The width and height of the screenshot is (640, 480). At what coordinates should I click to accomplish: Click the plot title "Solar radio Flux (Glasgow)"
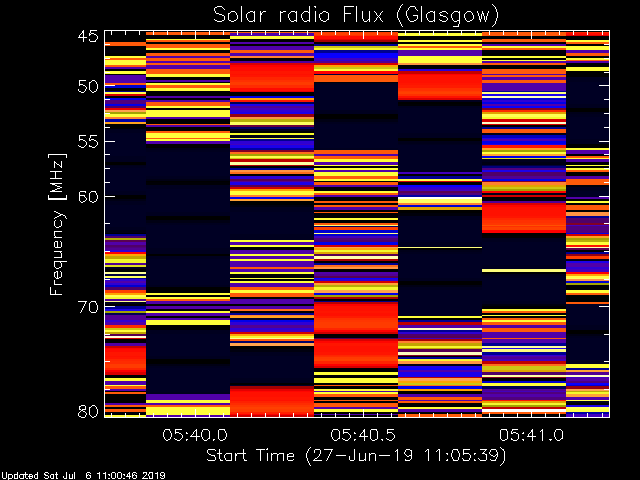356,15
